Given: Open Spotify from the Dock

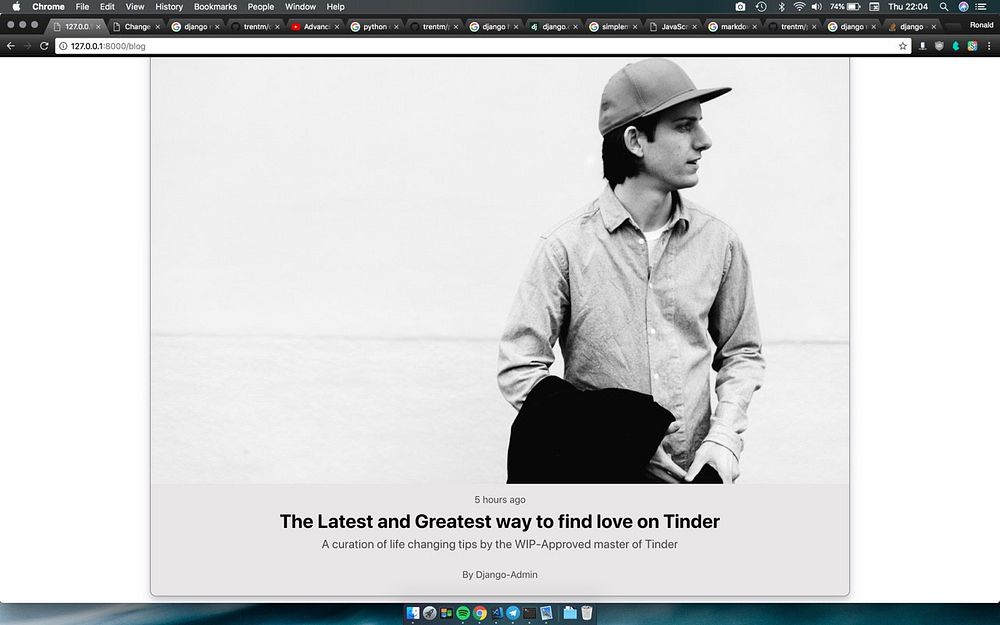Looking at the screenshot, I should 464,613.
